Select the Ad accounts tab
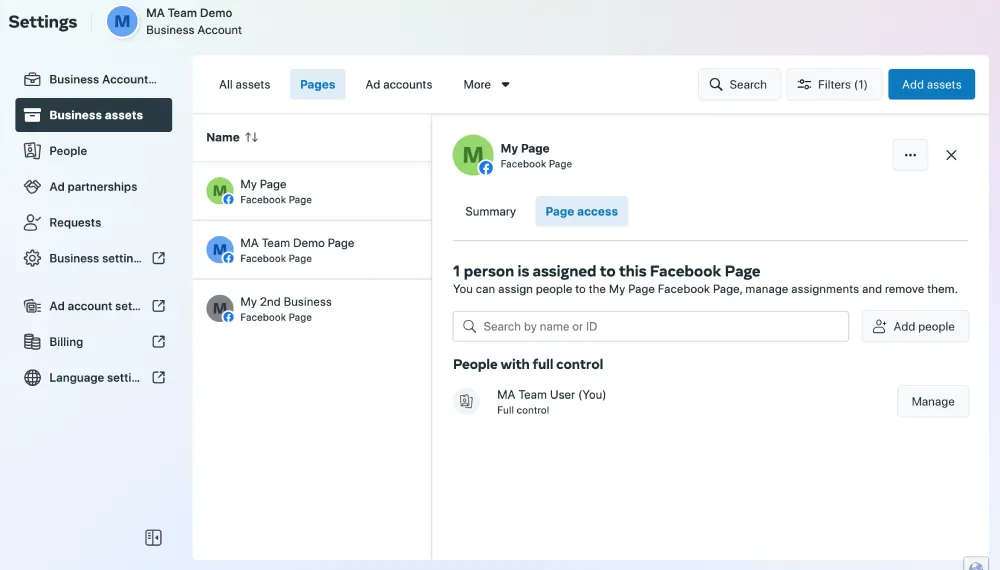The image size is (1000, 570). point(399,85)
